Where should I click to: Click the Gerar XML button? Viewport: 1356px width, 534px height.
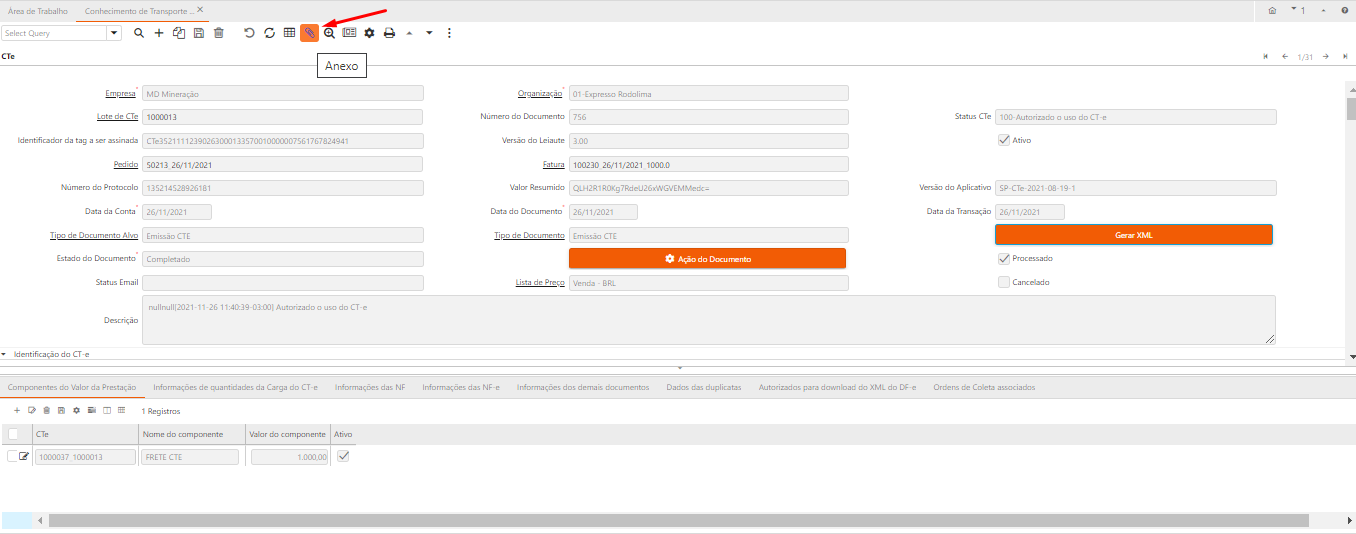point(1133,235)
